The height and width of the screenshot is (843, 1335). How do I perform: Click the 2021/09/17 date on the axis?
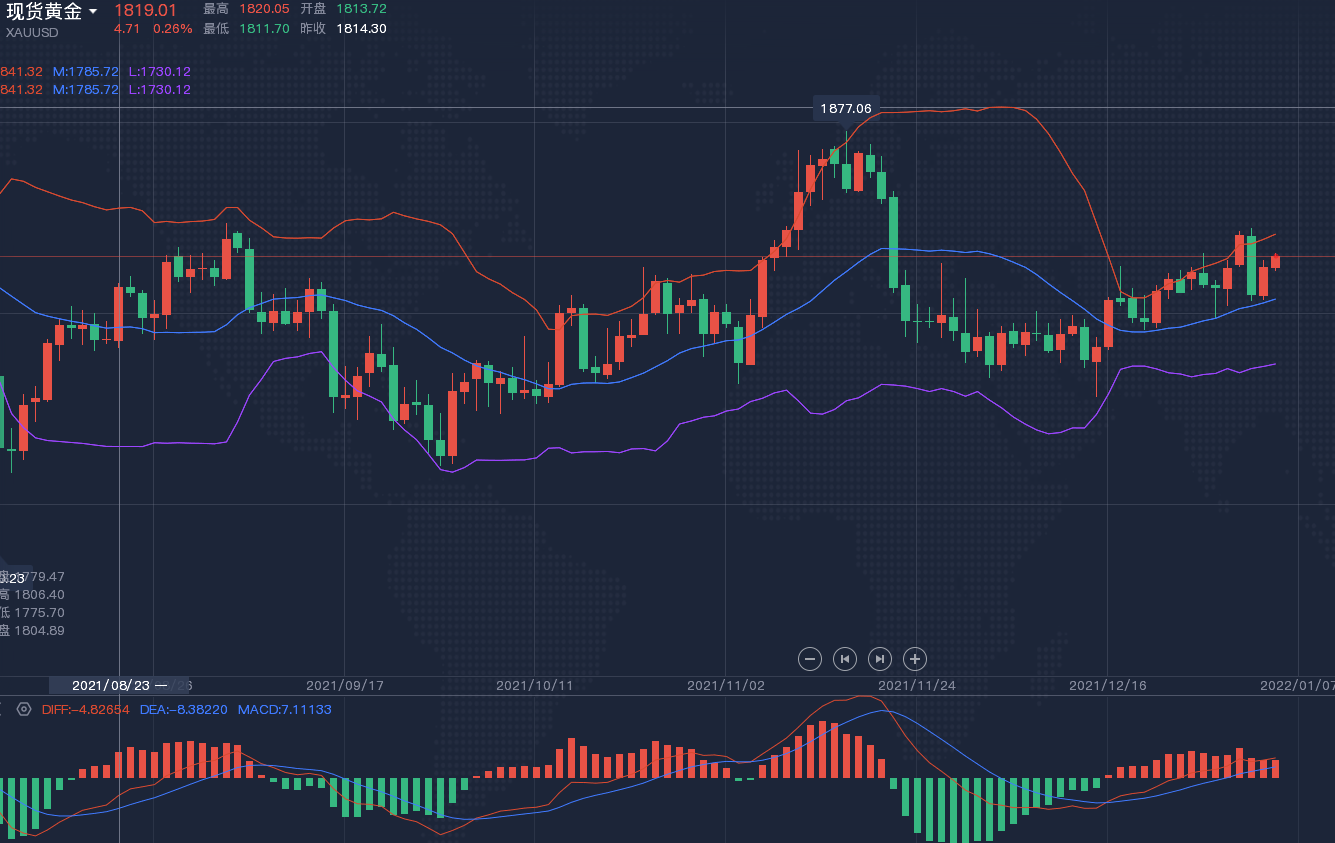point(345,686)
